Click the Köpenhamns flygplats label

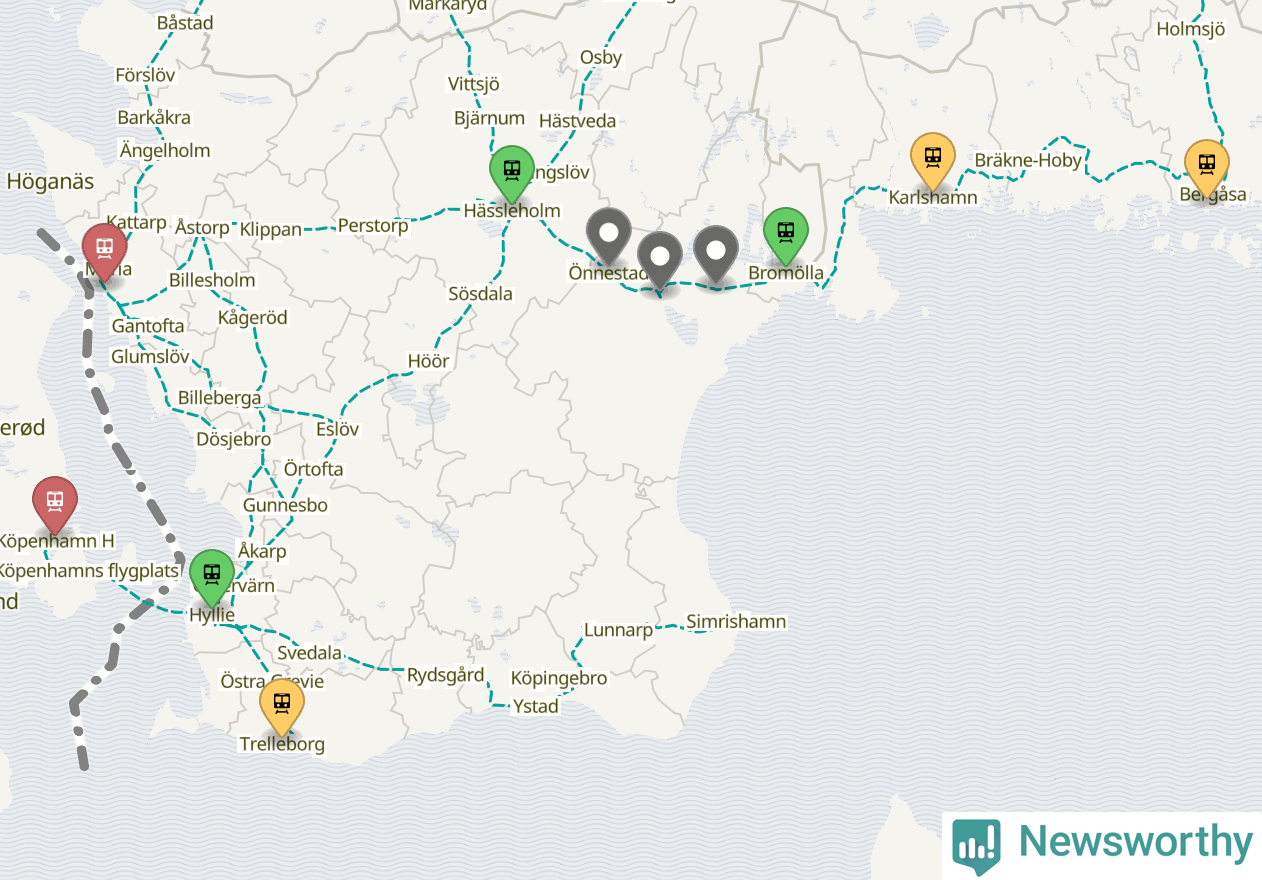[x=87, y=571]
